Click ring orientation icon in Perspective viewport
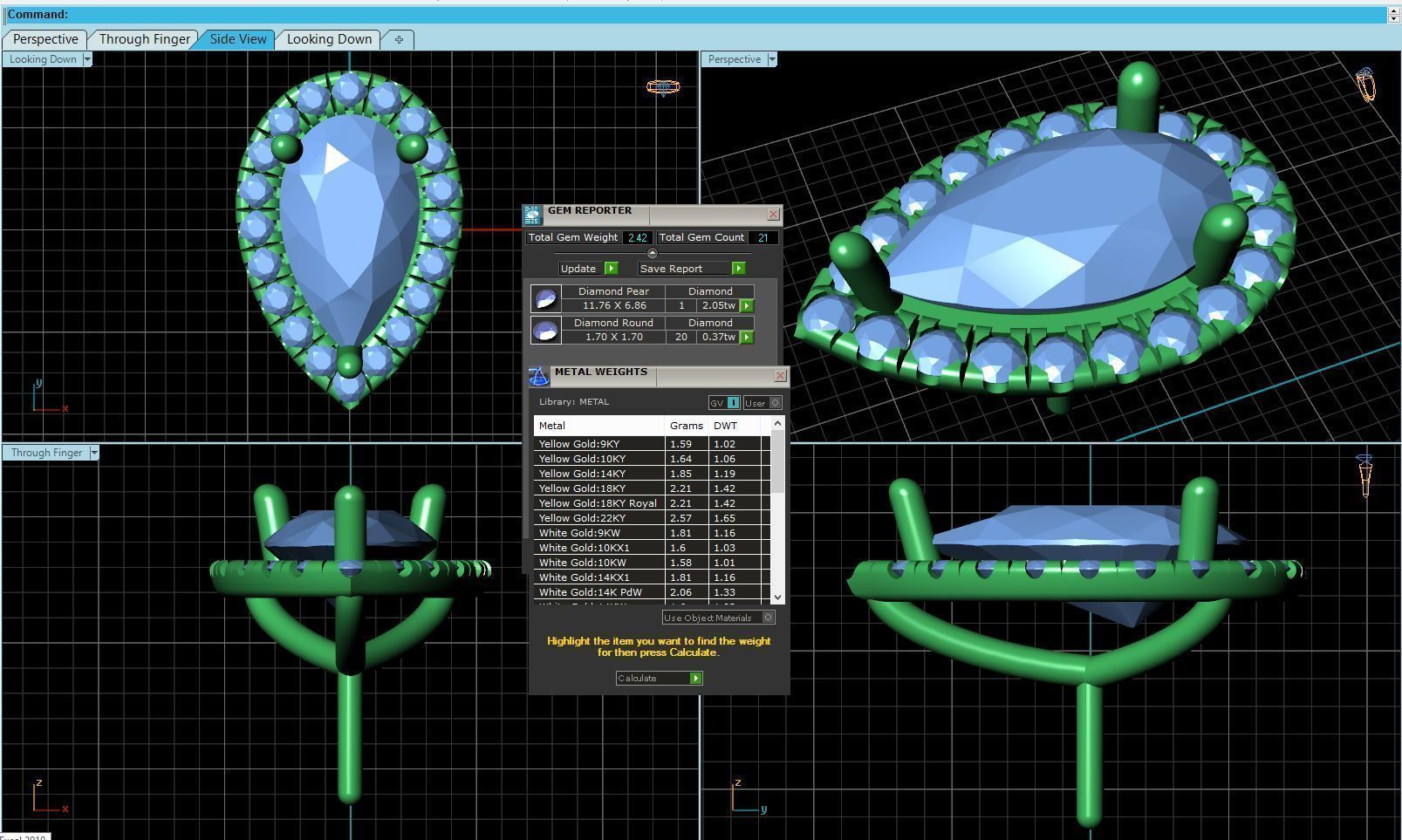Screen dimensions: 1402x840 tap(1366, 85)
